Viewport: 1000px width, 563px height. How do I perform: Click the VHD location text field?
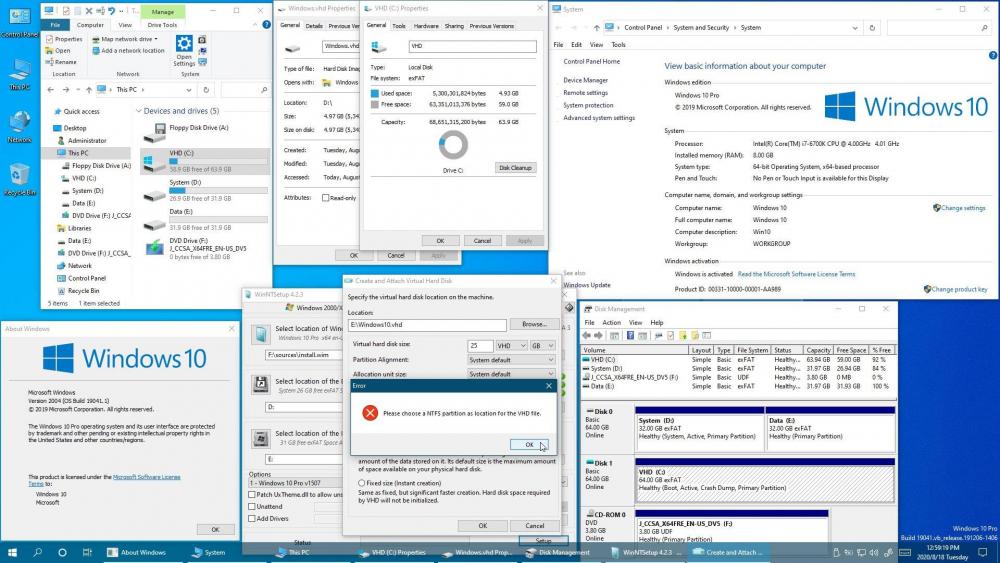(427, 325)
